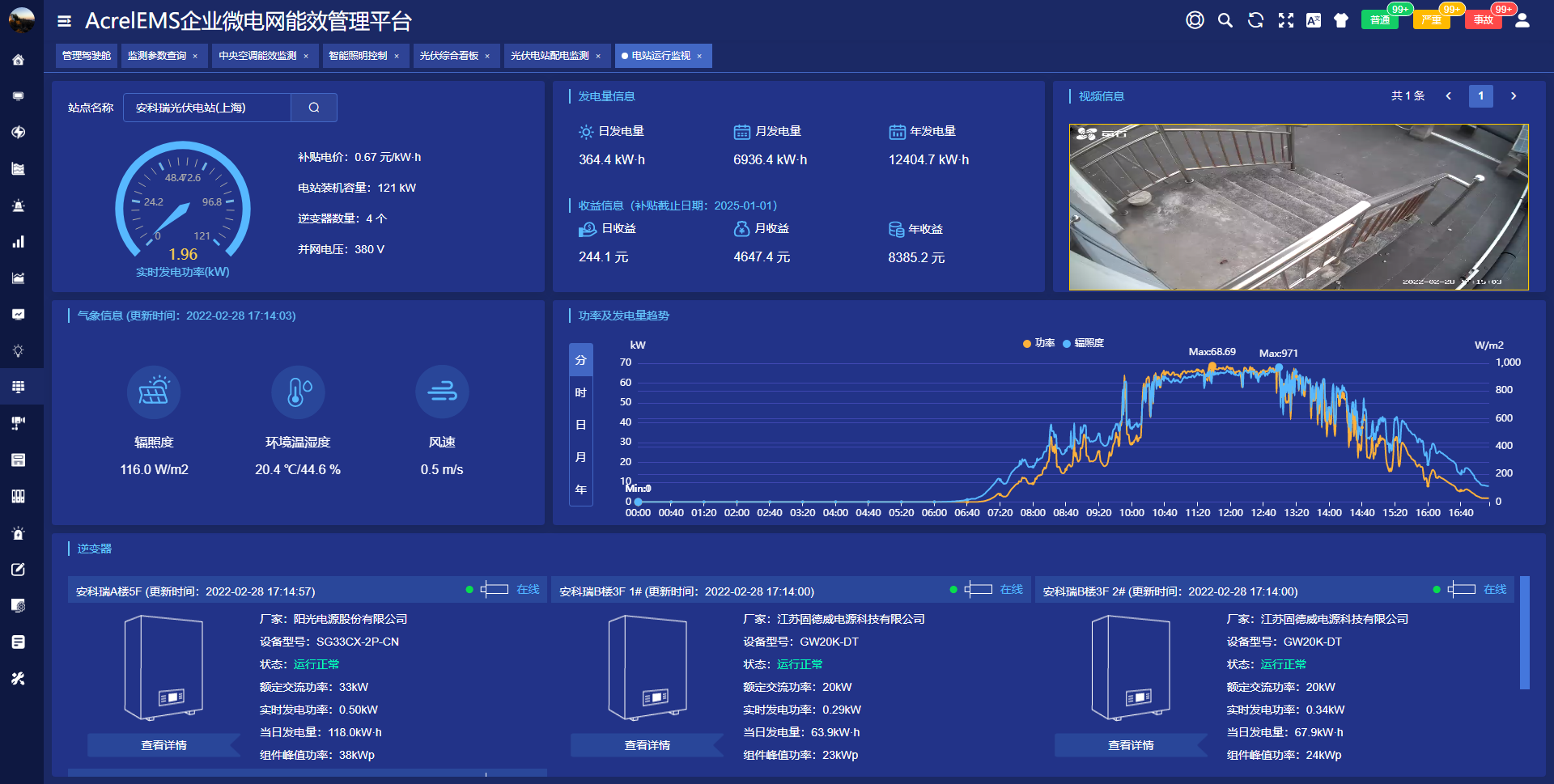The image size is (1554, 784).
Task: Click the home icon in left sidebar
Action: 18,60
